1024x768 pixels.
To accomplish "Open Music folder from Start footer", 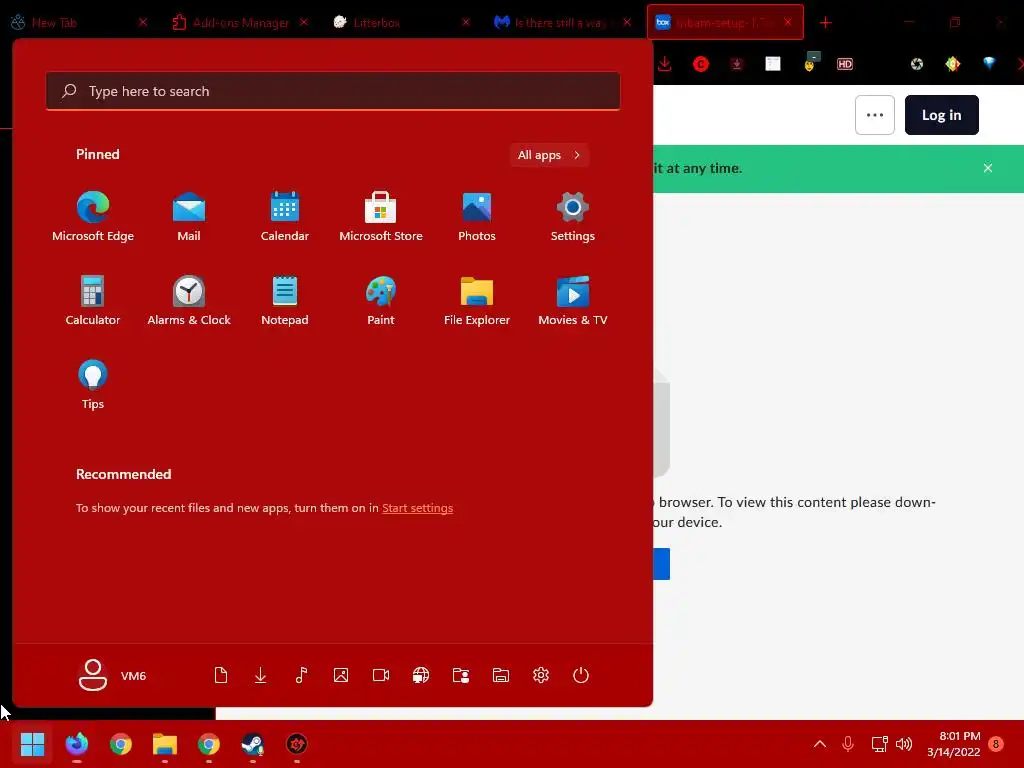I will pos(301,675).
